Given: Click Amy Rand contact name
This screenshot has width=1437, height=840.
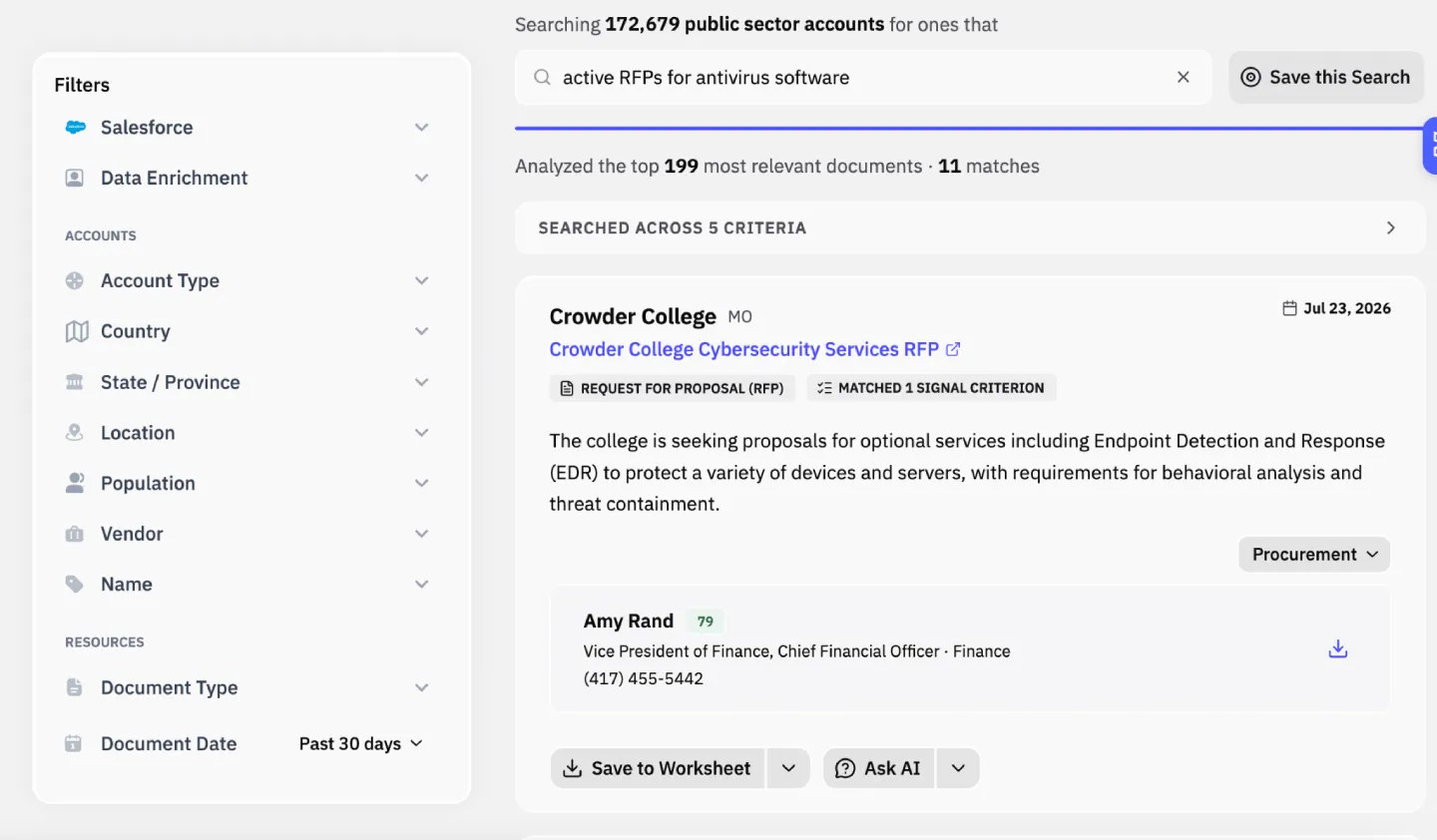Looking at the screenshot, I should pyautogui.click(x=629, y=621).
